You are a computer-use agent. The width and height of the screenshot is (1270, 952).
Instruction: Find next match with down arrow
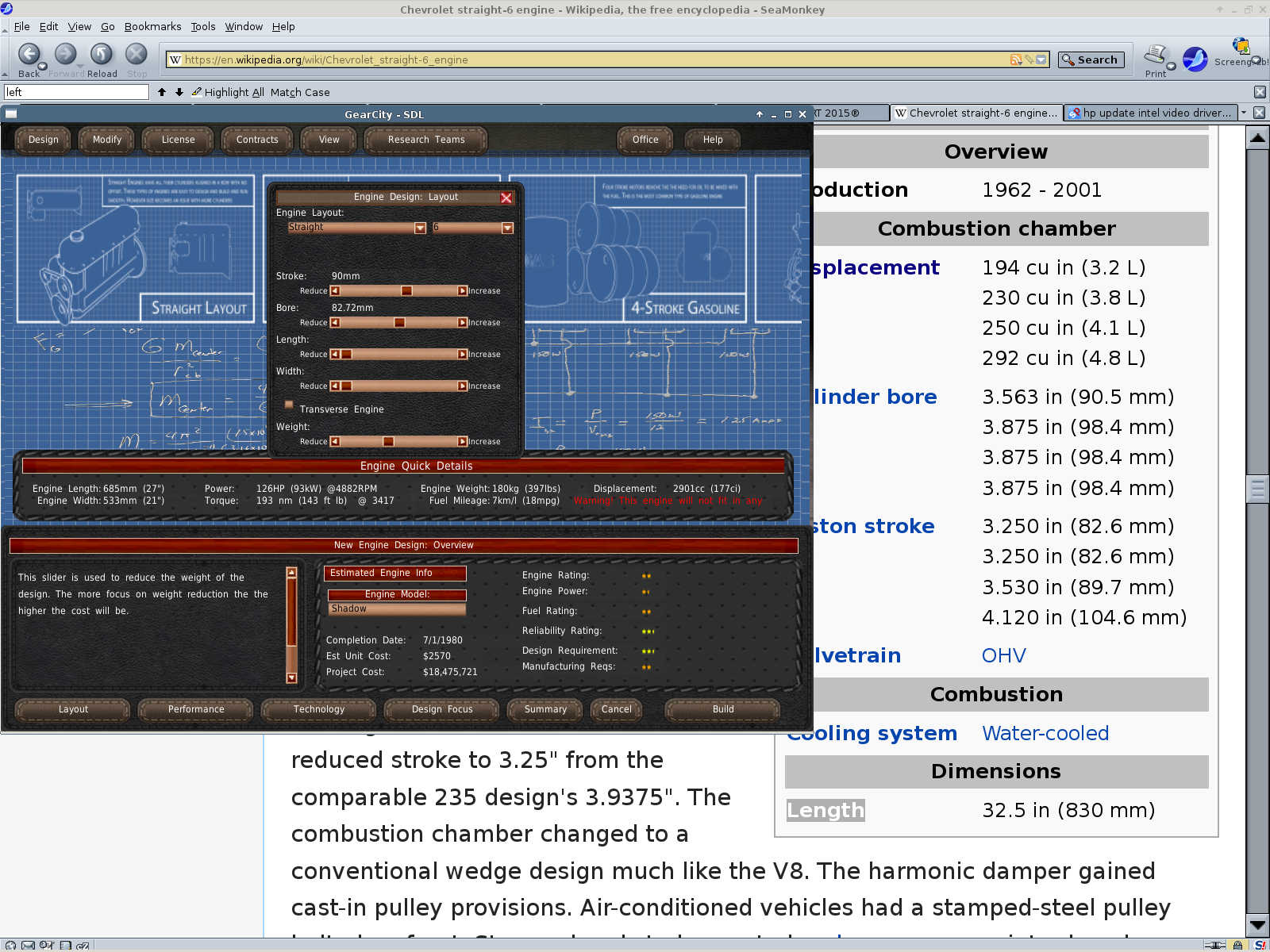(179, 92)
